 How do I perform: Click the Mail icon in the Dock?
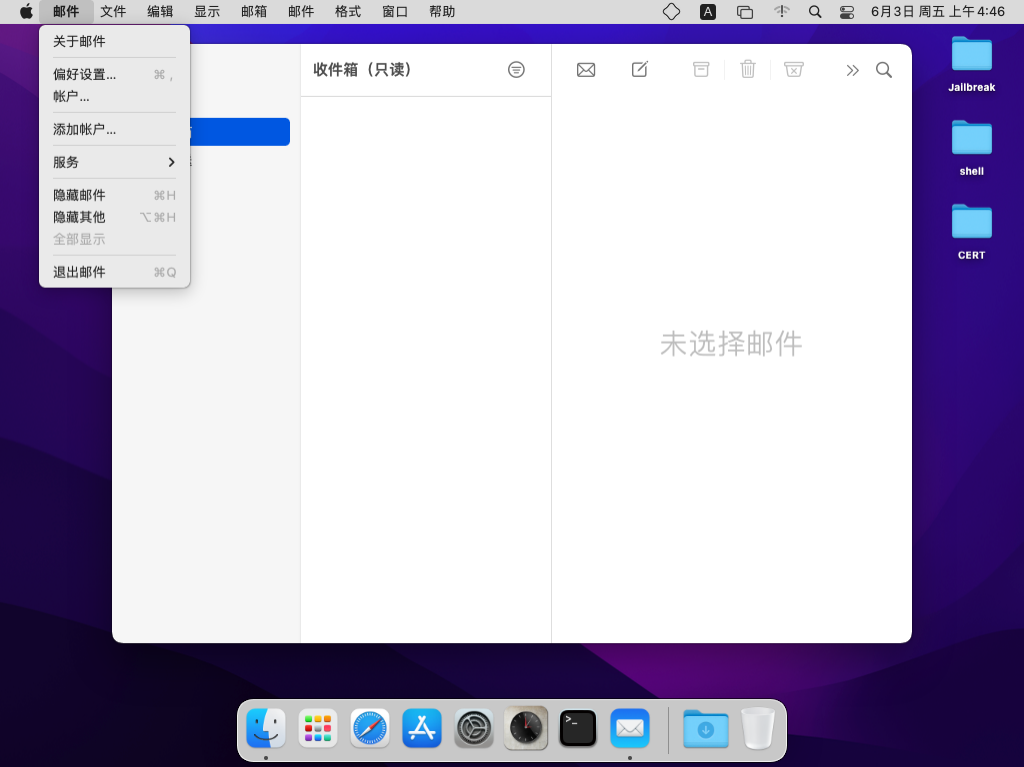click(x=630, y=728)
